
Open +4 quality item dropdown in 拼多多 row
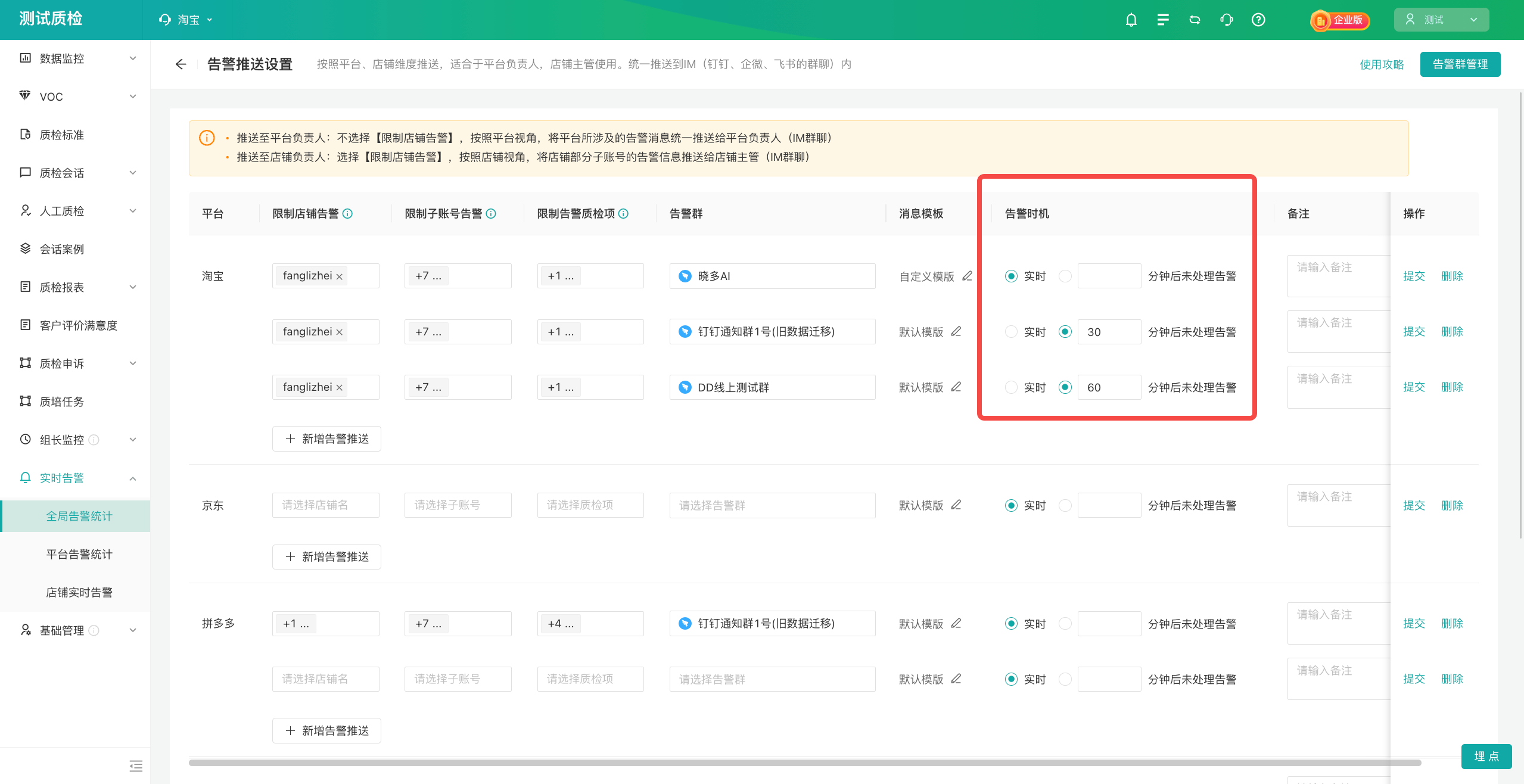590,624
